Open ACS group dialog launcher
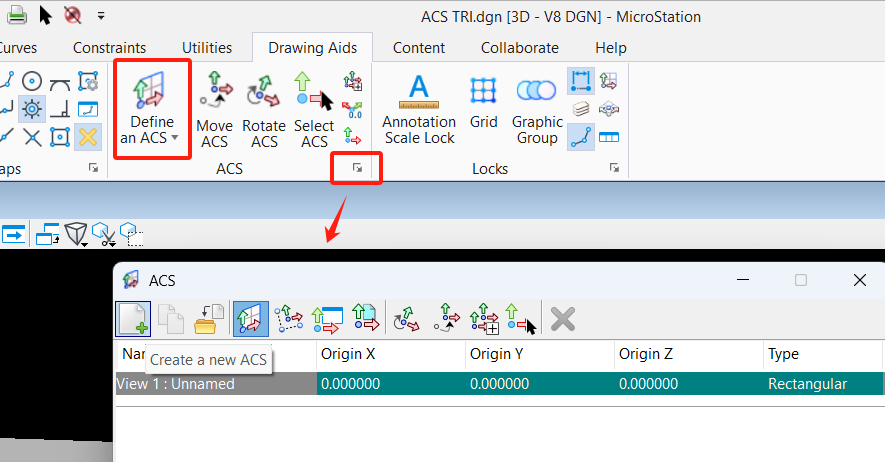 (x=357, y=168)
